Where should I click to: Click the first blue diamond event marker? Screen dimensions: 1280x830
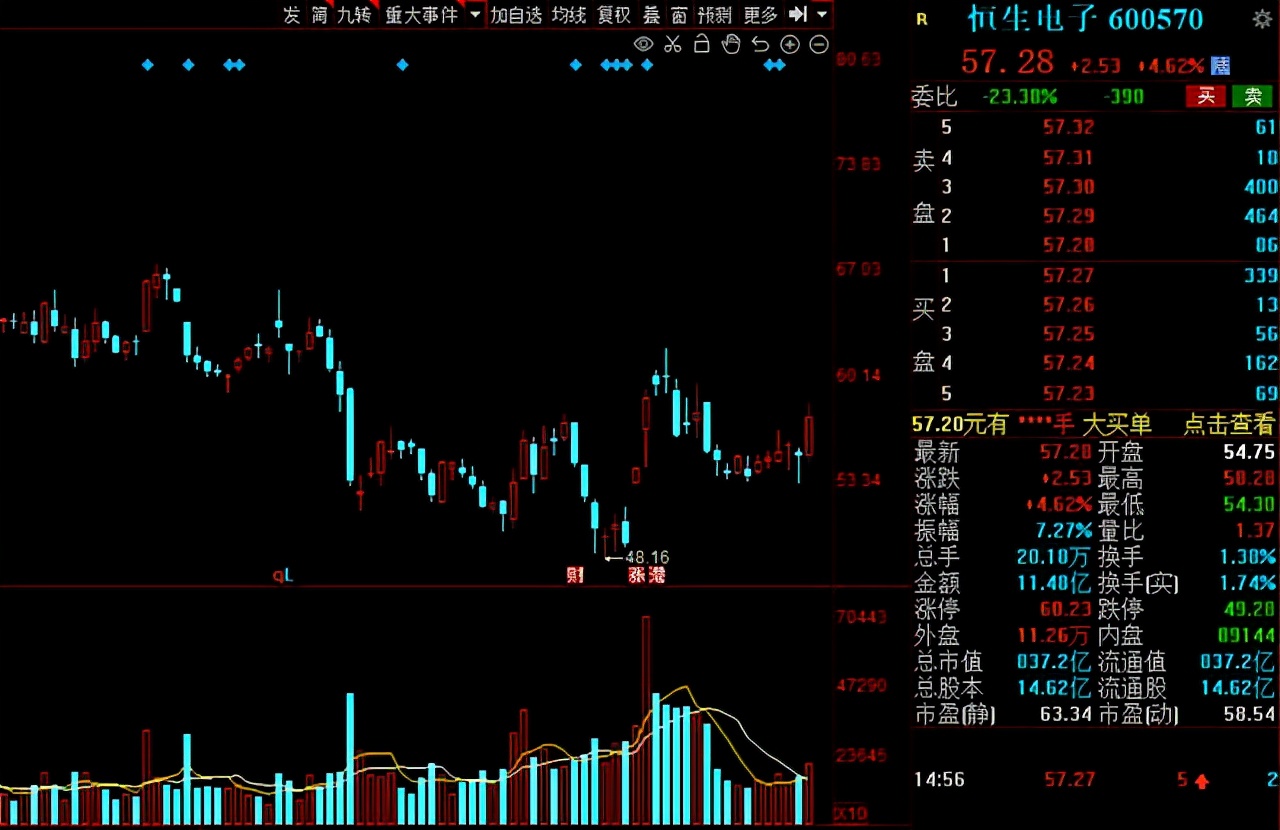point(148,65)
